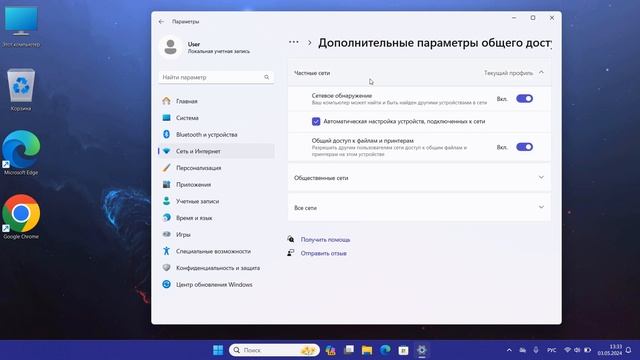Open Приложения settings section
The width and height of the screenshot is (640, 360).
(216, 184)
